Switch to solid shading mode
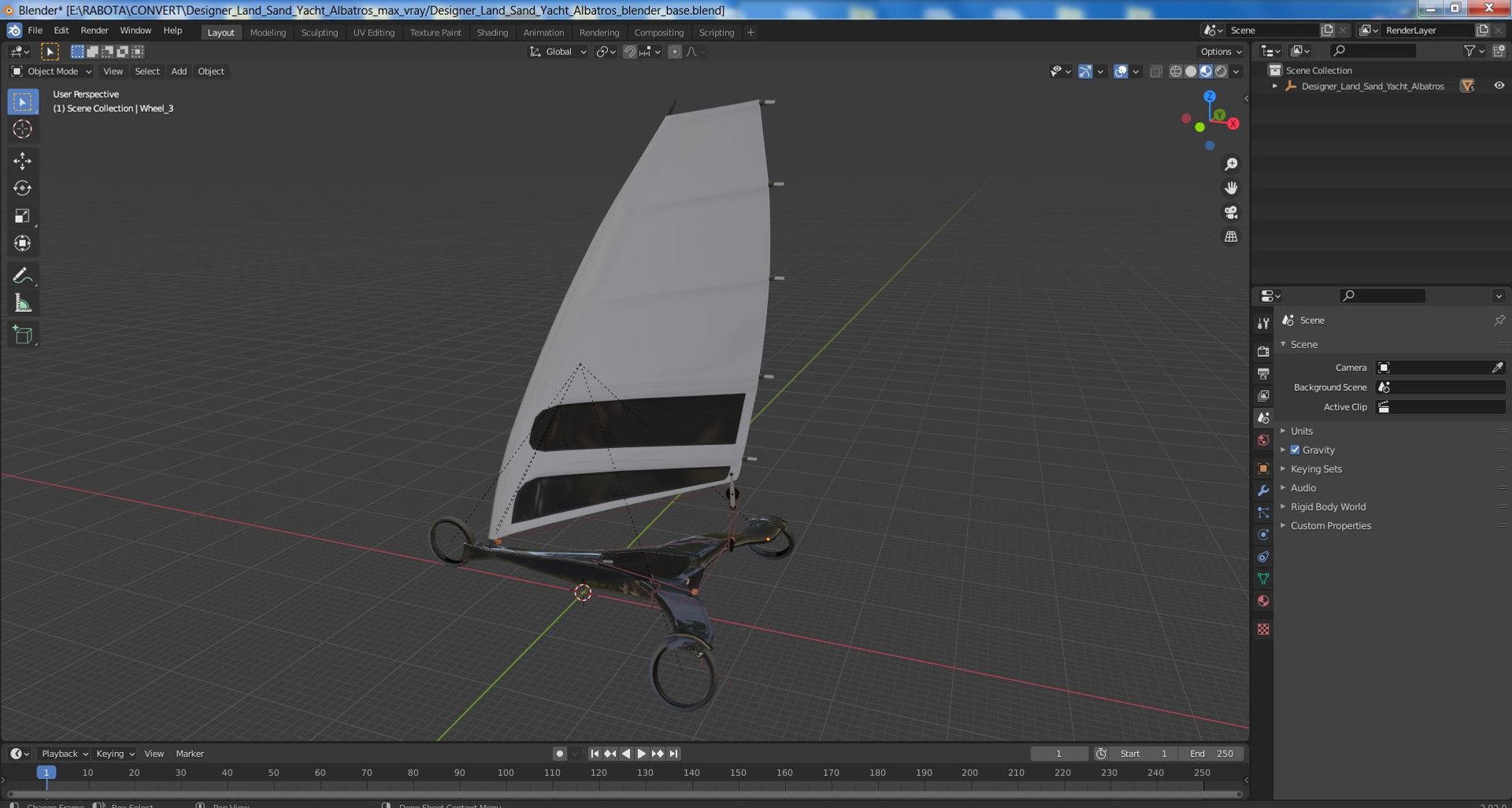The height and width of the screenshot is (808, 1512). click(1191, 72)
